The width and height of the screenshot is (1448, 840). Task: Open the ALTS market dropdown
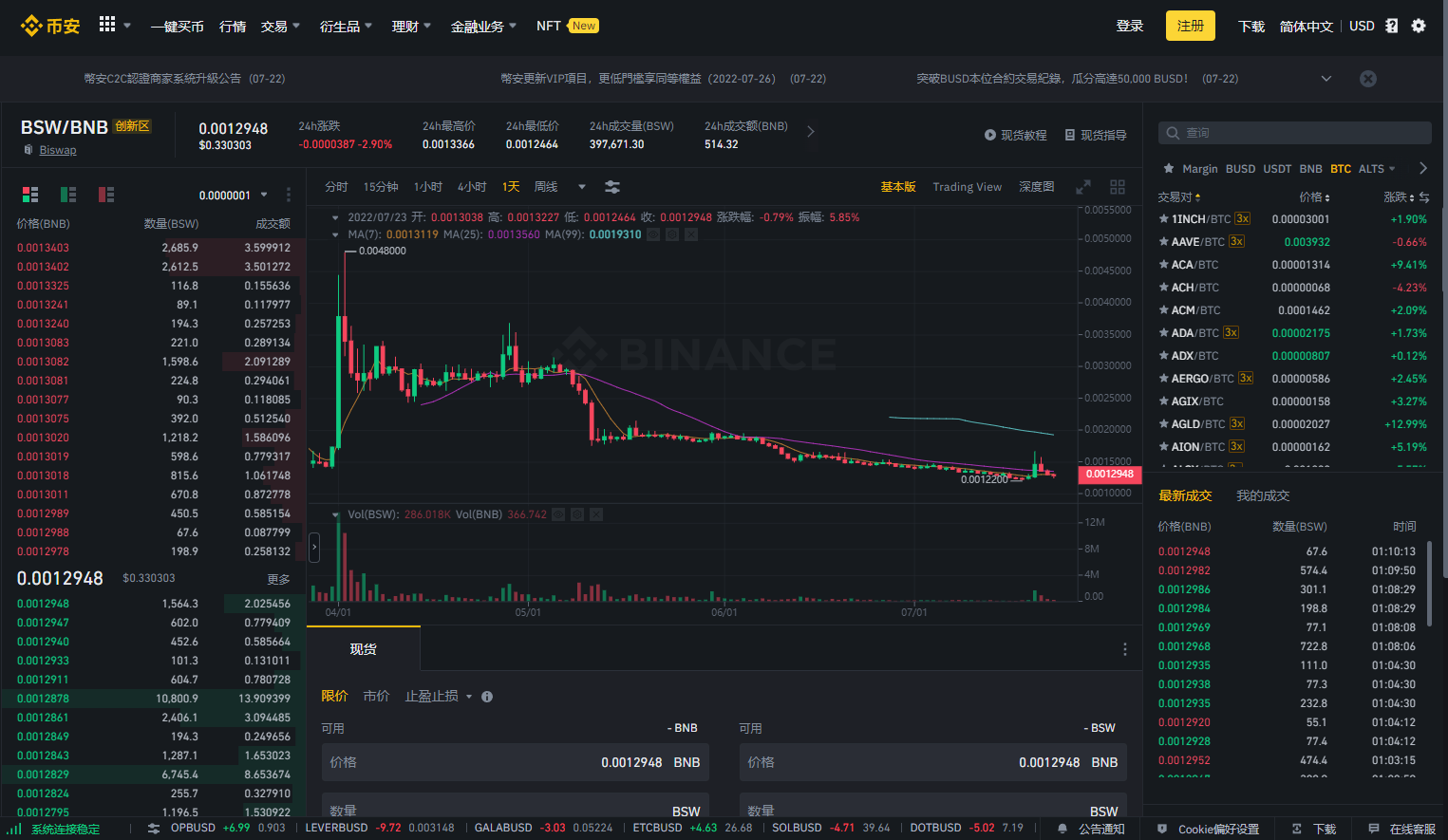coord(1377,169)
